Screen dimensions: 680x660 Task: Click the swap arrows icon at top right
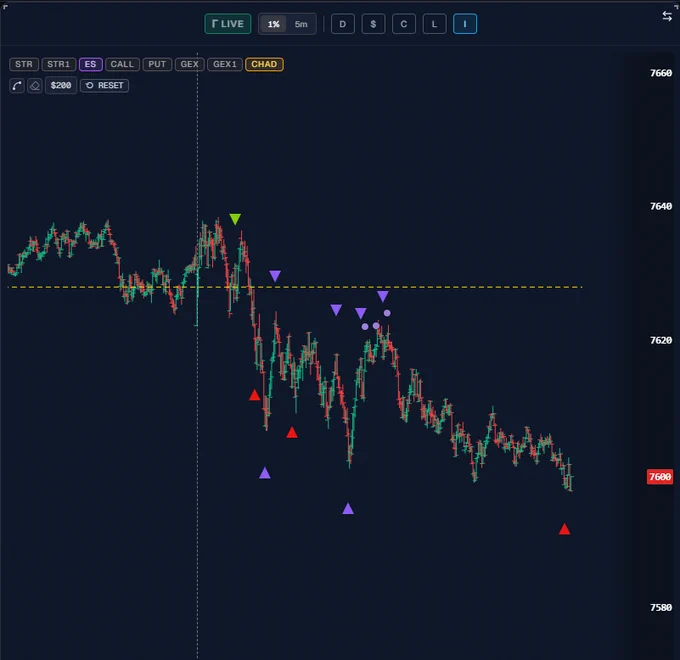tap(667, 16)
